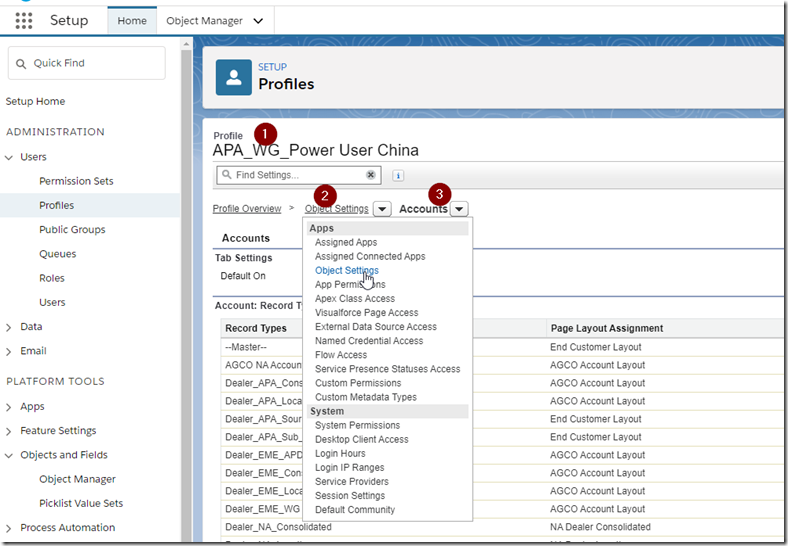Viewport: 788px width, 546px height.
Task: Open Roles in the sidebar
Action: click(x=52, y=279)
